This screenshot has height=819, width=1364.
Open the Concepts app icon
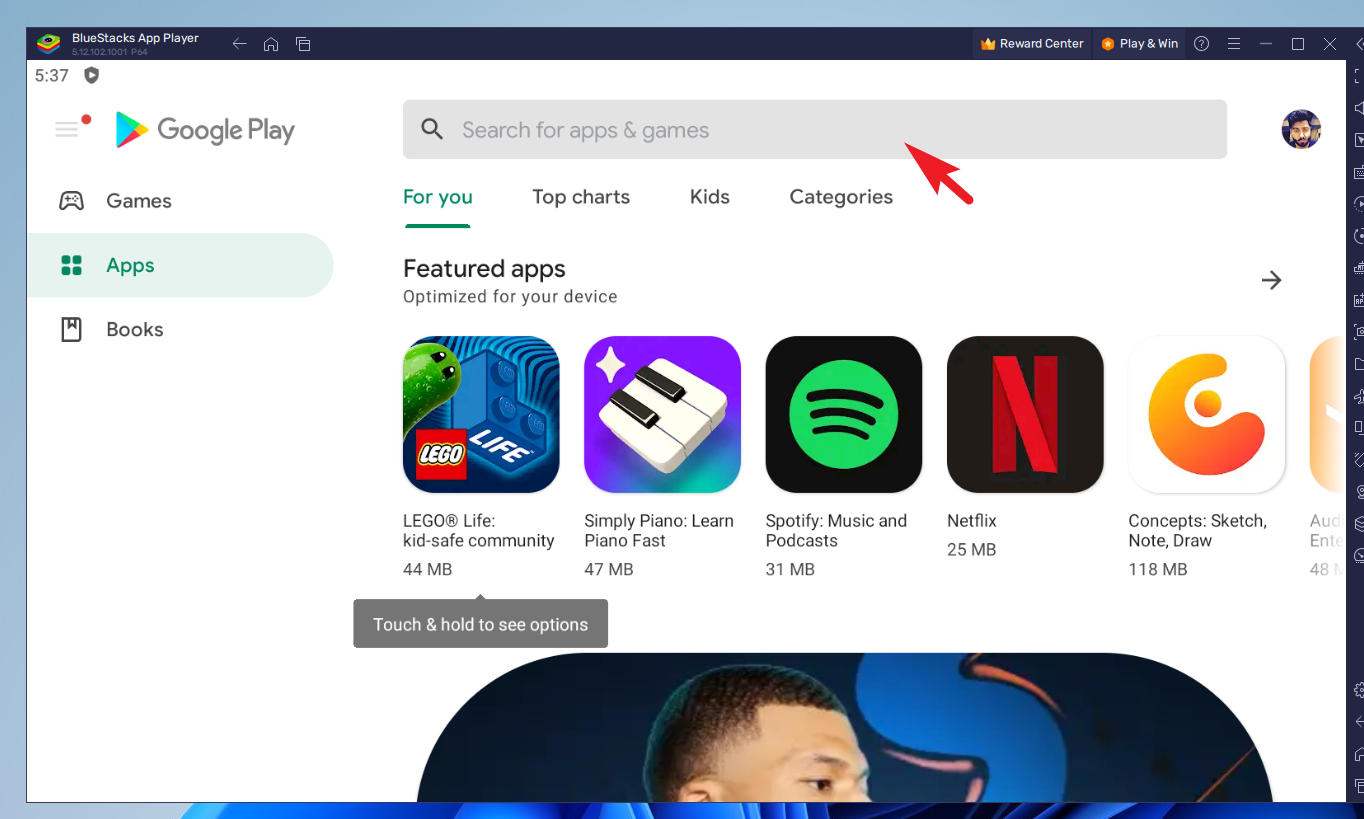tap(1207, 414)
